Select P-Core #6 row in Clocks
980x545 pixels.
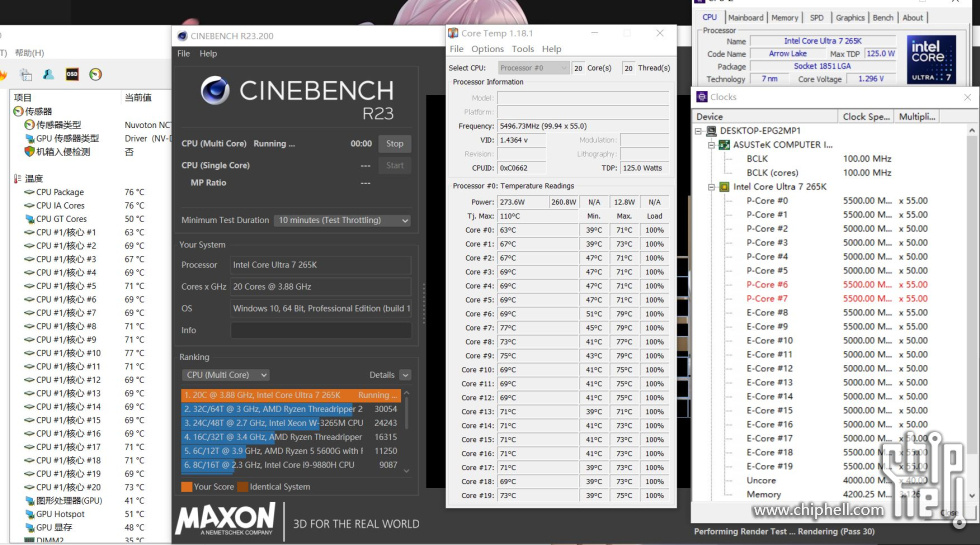tap(831, 285)
